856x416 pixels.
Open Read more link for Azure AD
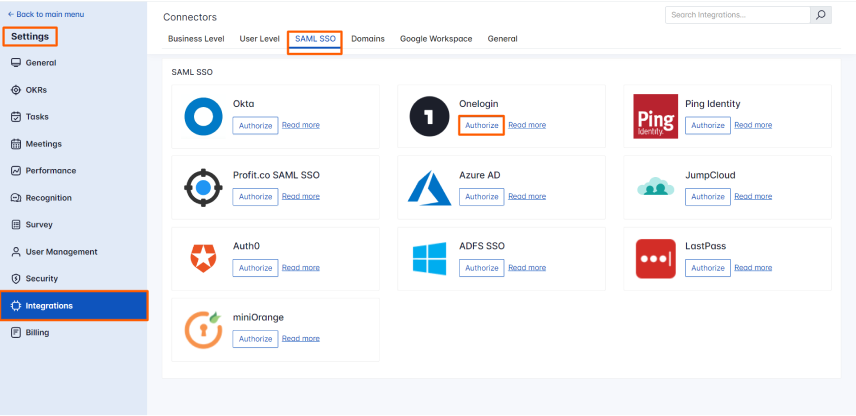coord(527,197)
